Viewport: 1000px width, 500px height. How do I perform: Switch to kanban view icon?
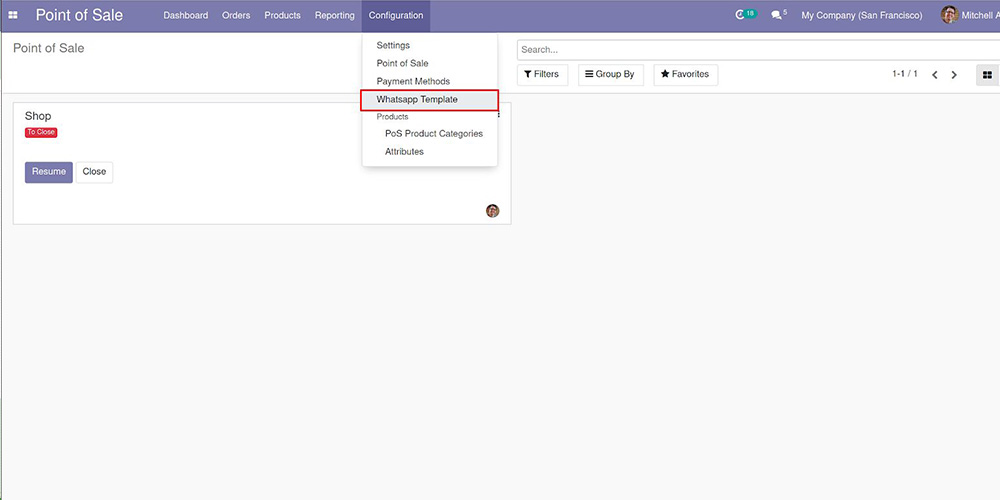987,75
